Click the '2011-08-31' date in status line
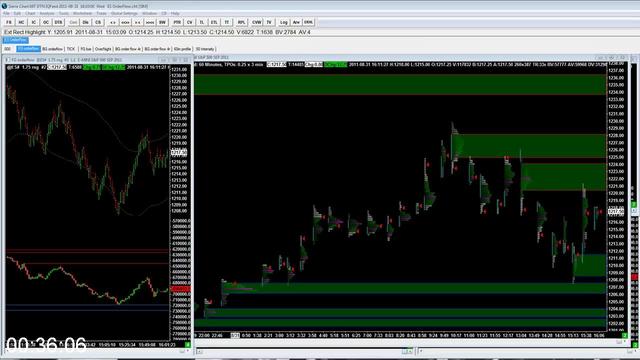Image resolution: width=640 pixels, height=360 pixels. (89, 32)
